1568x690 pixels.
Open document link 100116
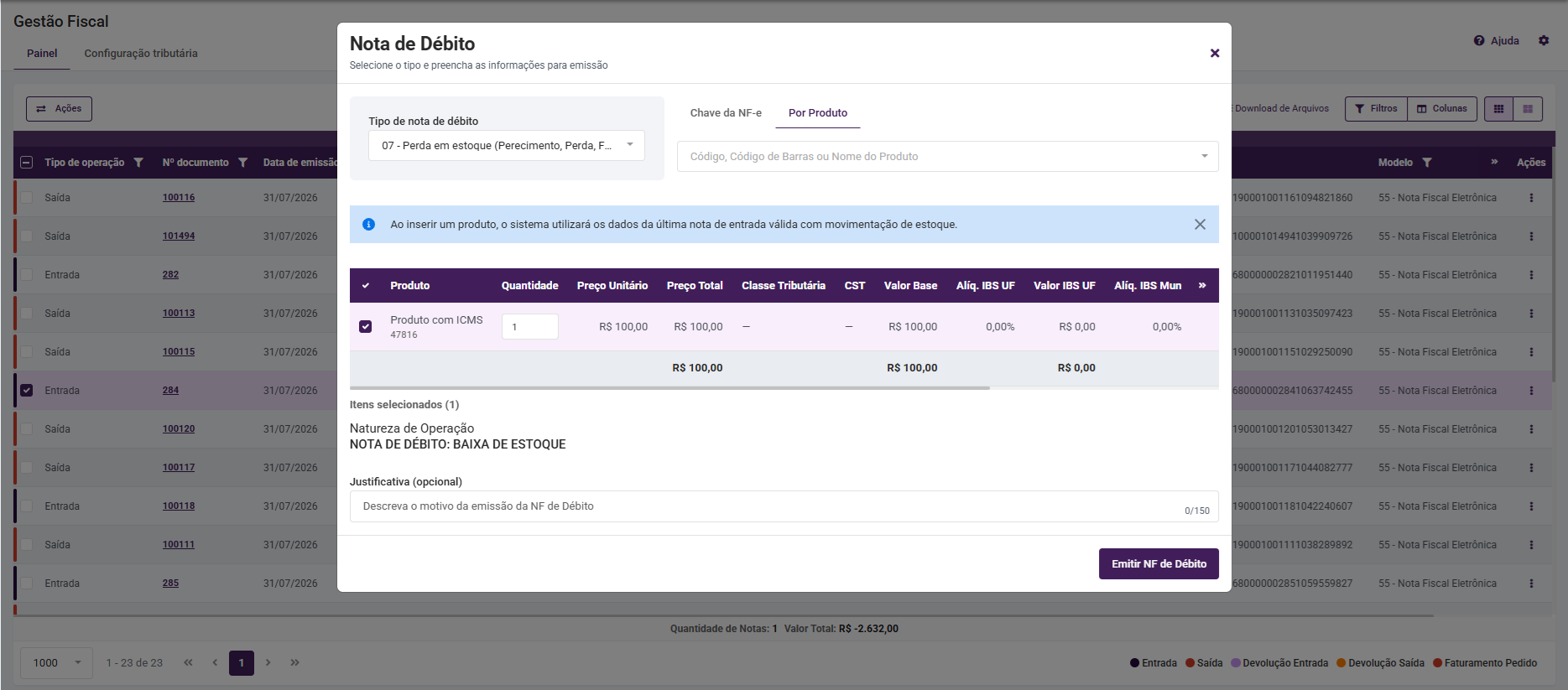coord(179,198)
